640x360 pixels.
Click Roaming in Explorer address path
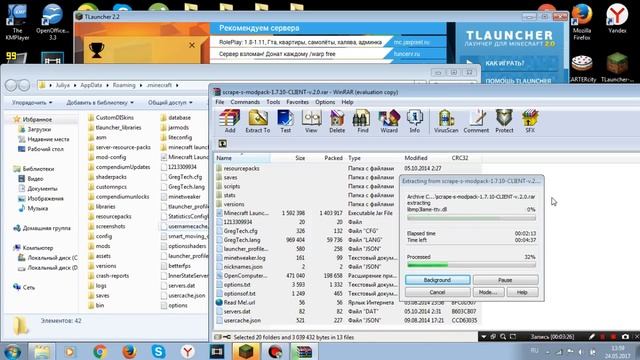coord(124,85)
